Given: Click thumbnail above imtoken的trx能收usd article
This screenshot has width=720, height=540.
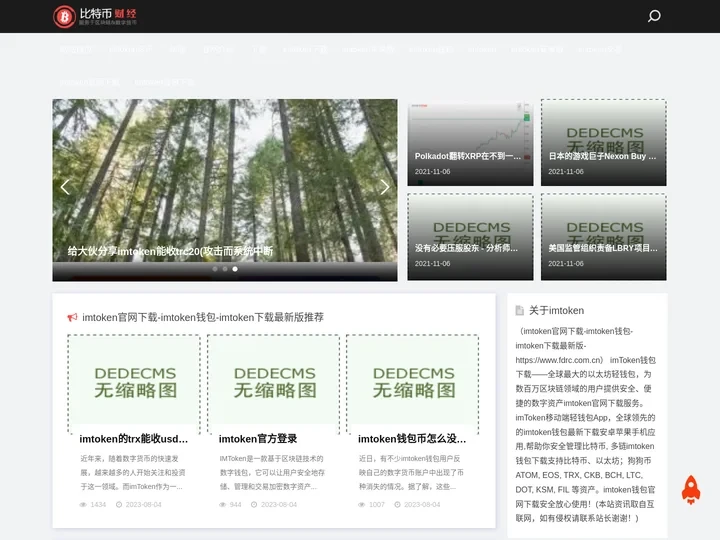Looking at the screenshot, I should coord(134,383).
